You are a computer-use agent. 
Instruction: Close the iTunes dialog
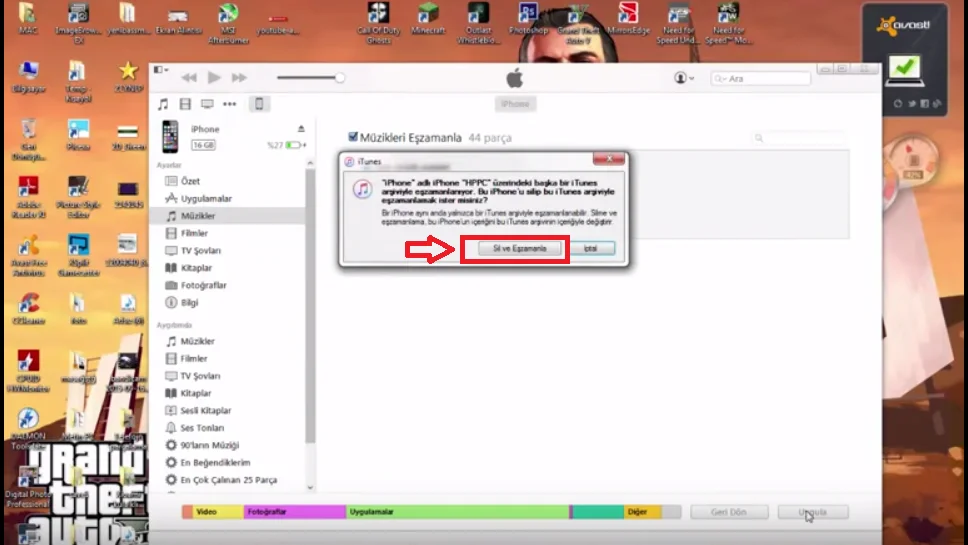(x=609, y=159)
